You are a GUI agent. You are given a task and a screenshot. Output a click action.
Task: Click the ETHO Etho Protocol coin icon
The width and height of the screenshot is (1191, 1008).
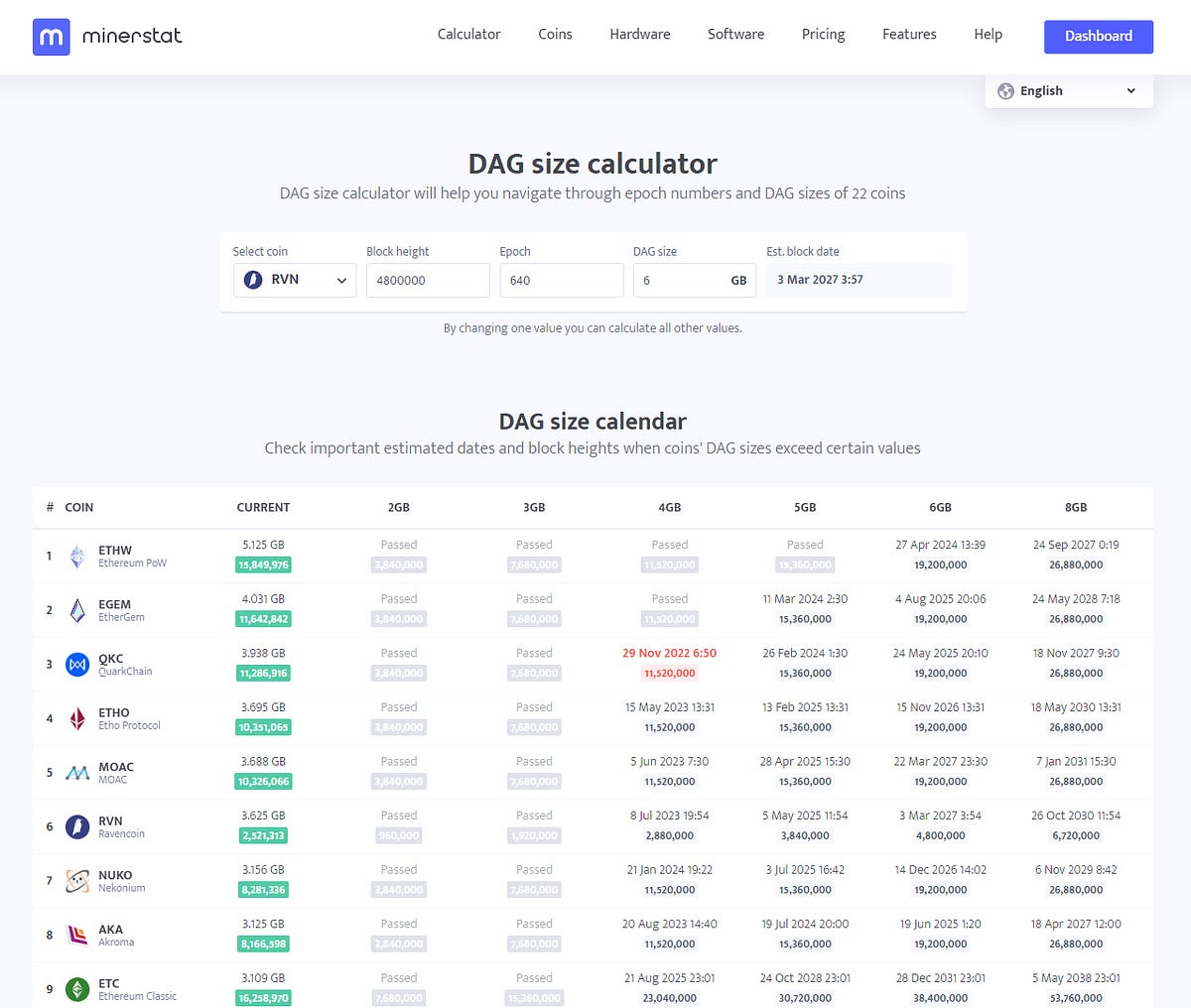tap(77, 718)
